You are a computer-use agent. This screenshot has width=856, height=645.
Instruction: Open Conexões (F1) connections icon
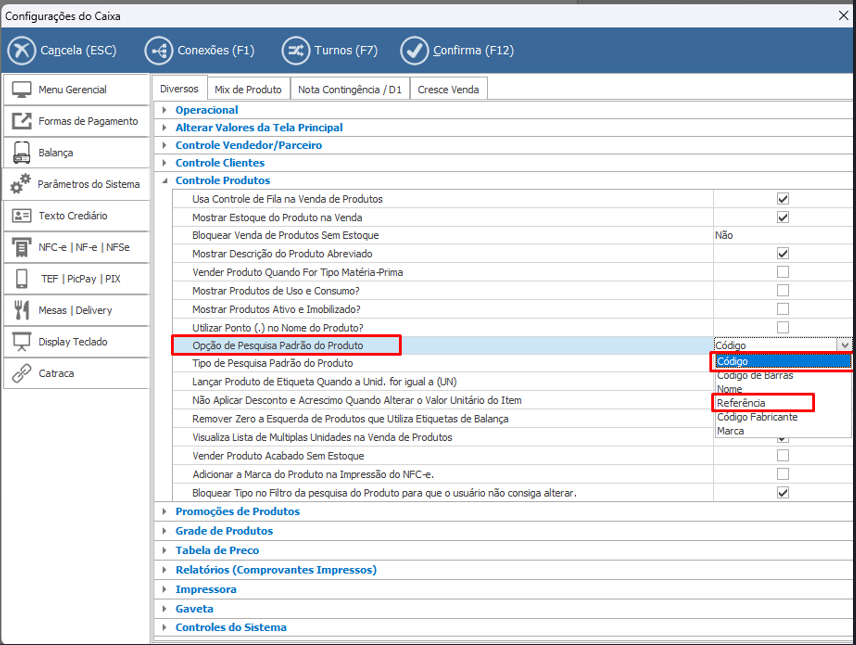pyautogui.click(x=159, y=50)
